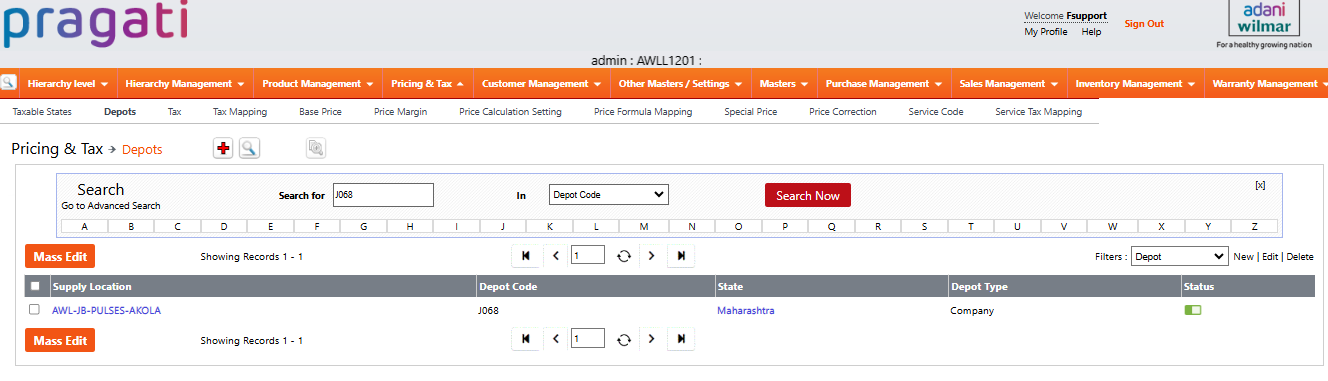This screenshot has width=1328, height=381.
Task: Jump to last page in top pager
Action: pyautogui.click(x=681, y=256)
